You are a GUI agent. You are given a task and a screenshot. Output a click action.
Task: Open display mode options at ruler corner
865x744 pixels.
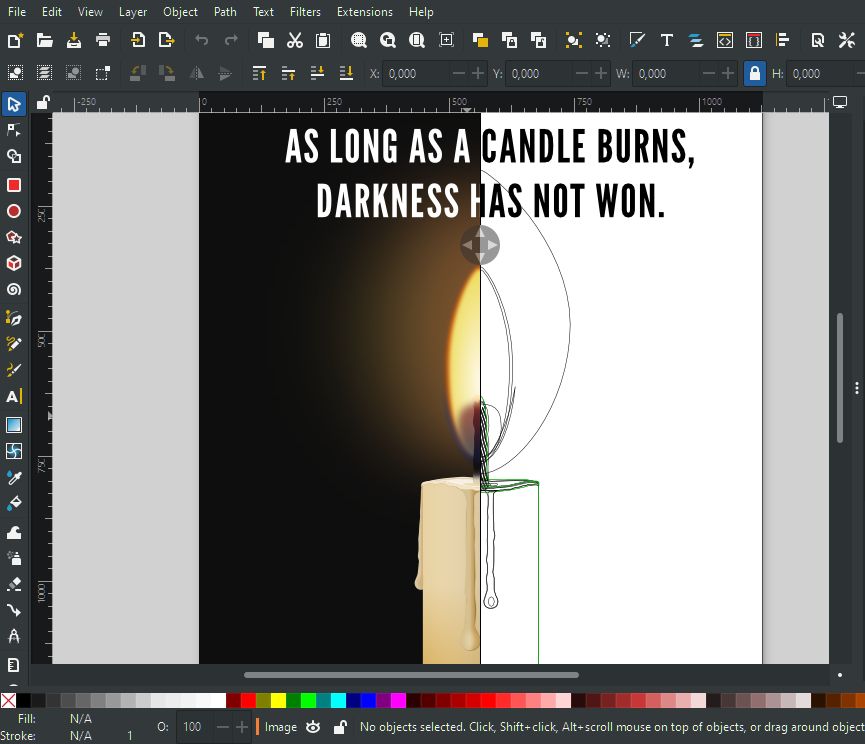point(840,102)
